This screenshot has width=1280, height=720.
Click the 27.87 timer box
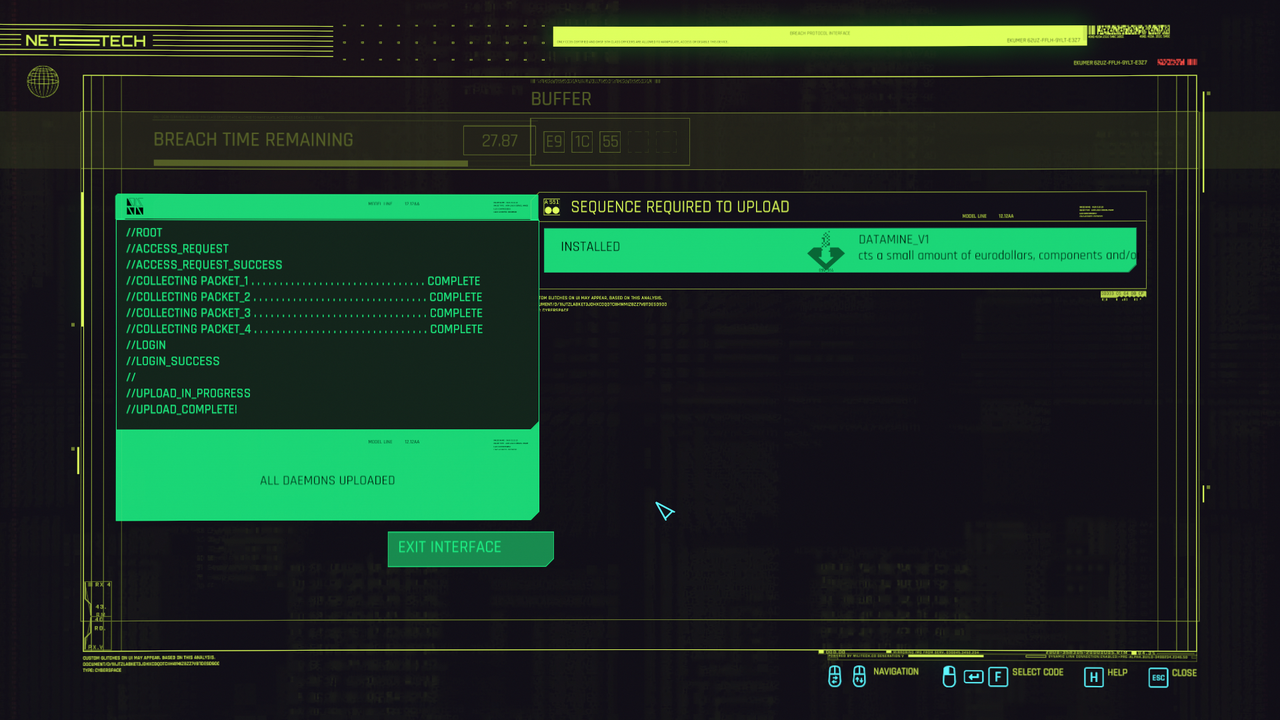(499, 141)
